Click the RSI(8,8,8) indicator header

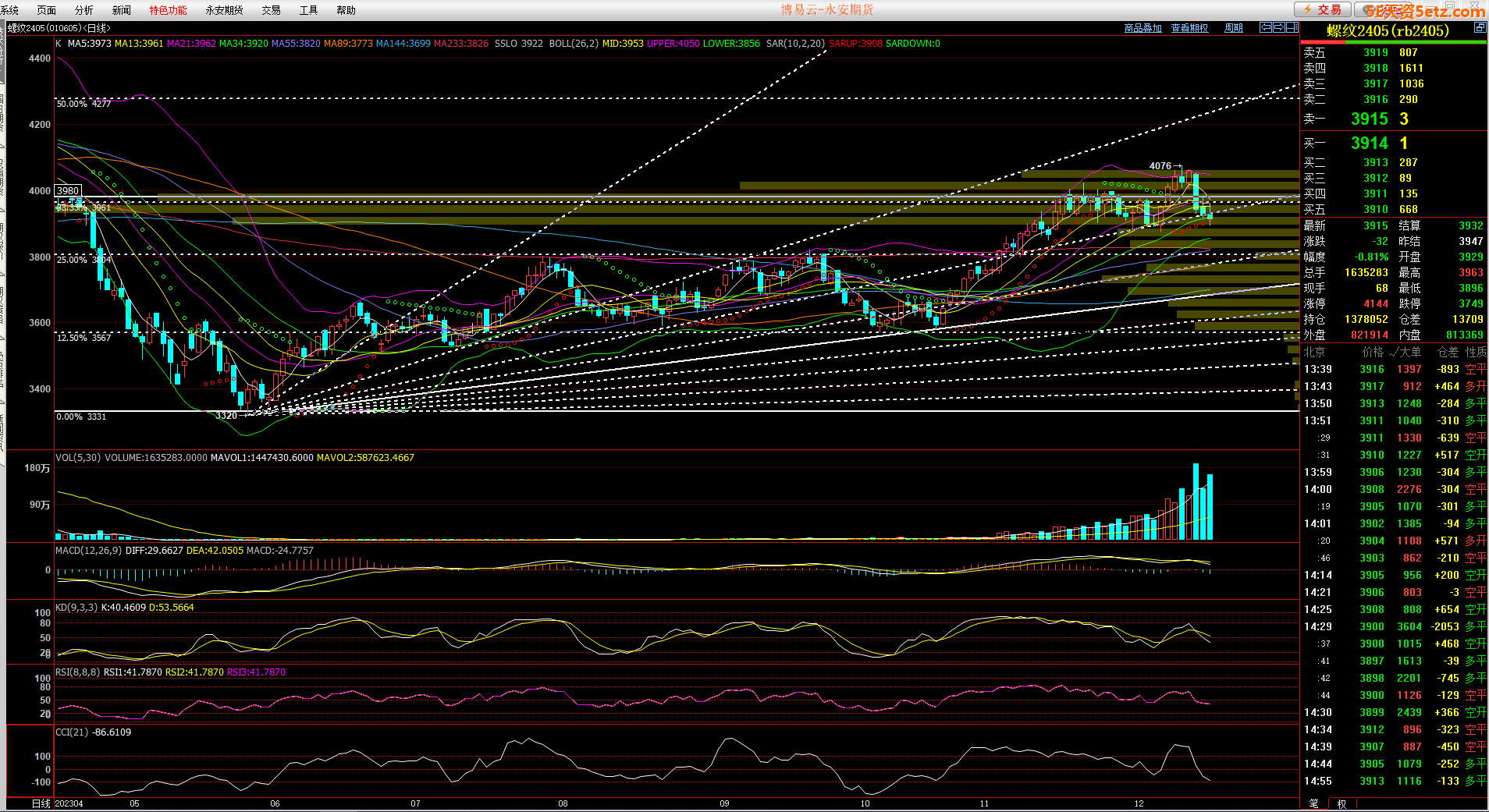78,672
